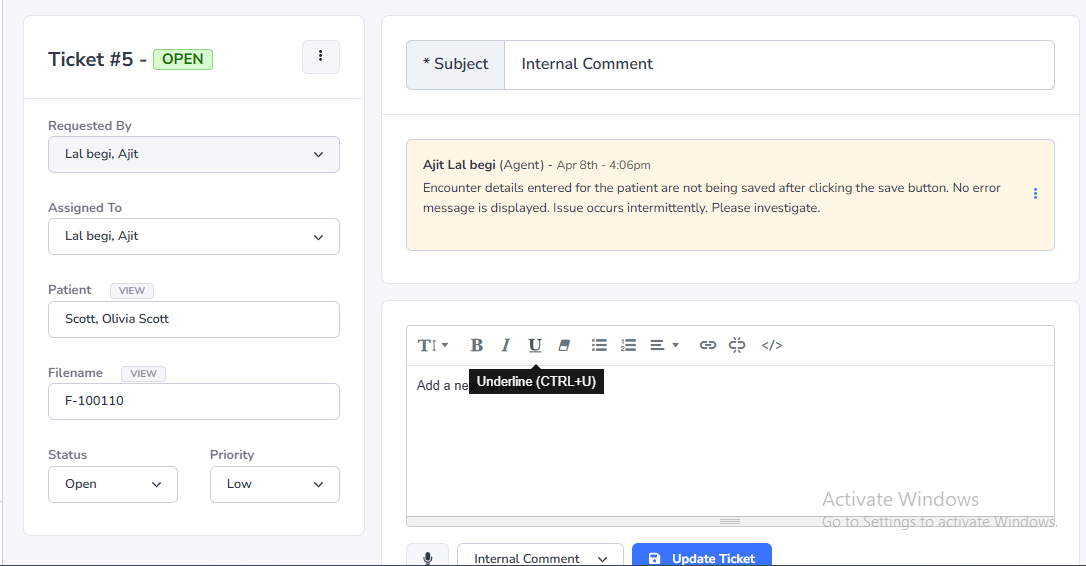
Task: Click the Update Ticket button
Action: point(701,557)
